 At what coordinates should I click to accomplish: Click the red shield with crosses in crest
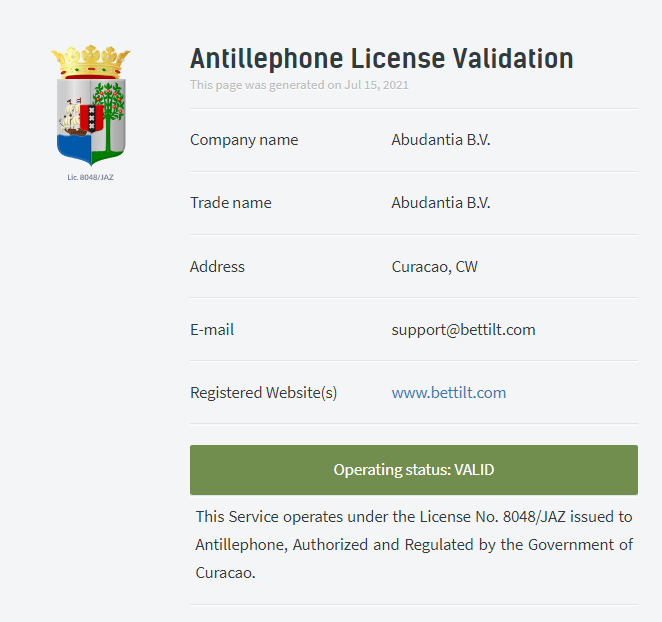click(x=92, y=118)
